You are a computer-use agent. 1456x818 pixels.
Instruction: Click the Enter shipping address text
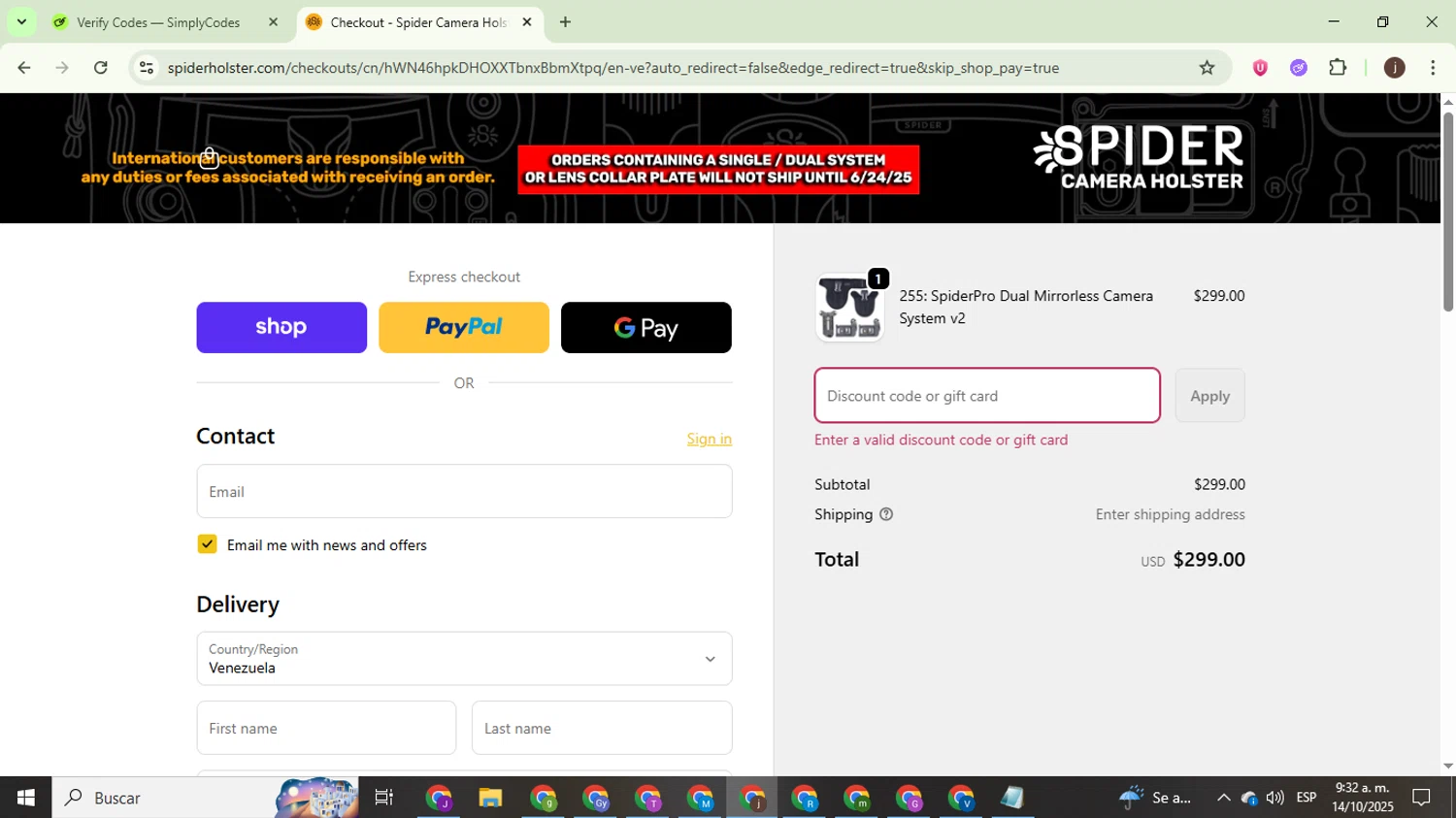tap(1170, 514)
